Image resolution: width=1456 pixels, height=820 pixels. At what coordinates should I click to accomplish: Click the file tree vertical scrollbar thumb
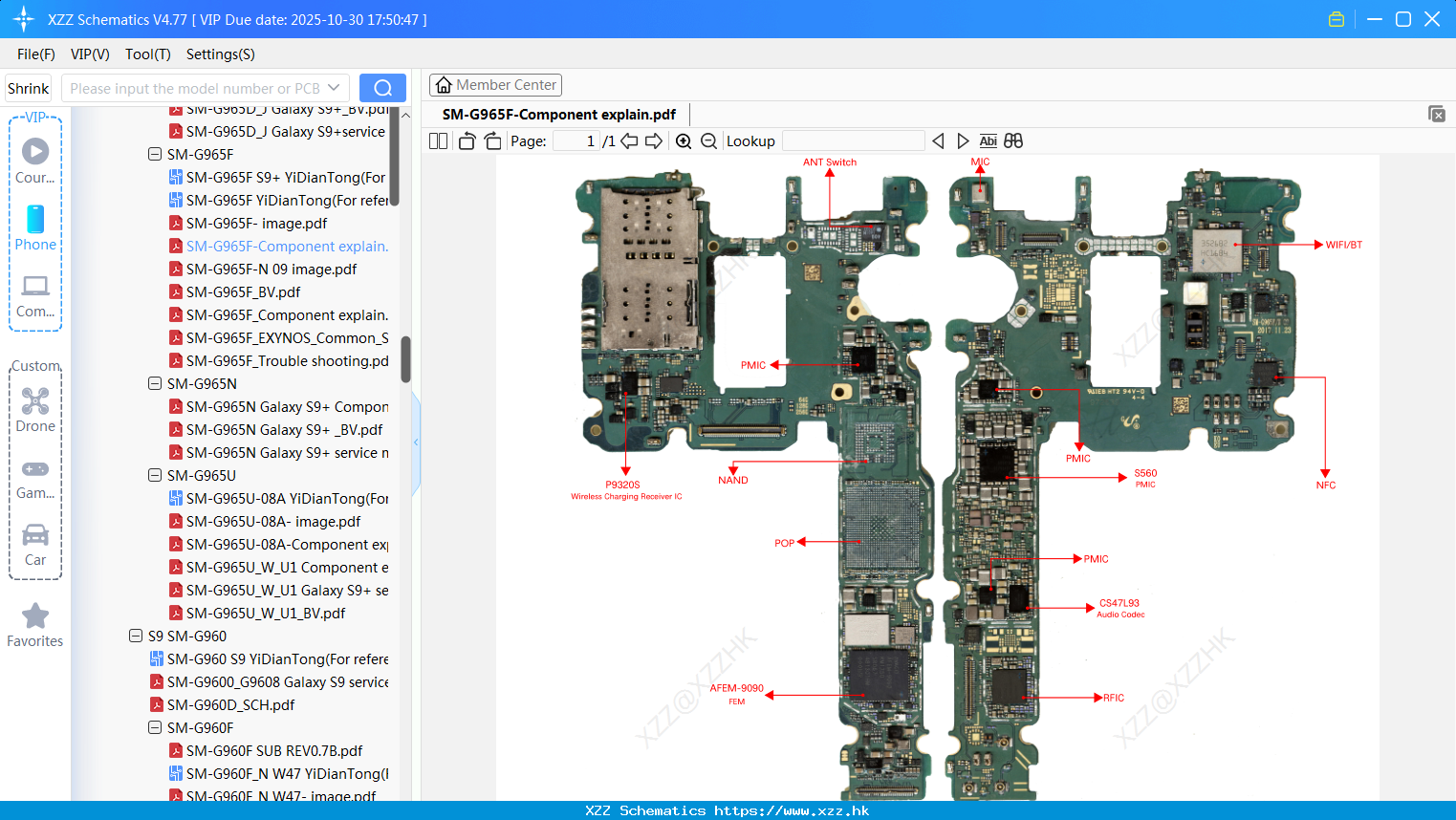click(405, 358)
